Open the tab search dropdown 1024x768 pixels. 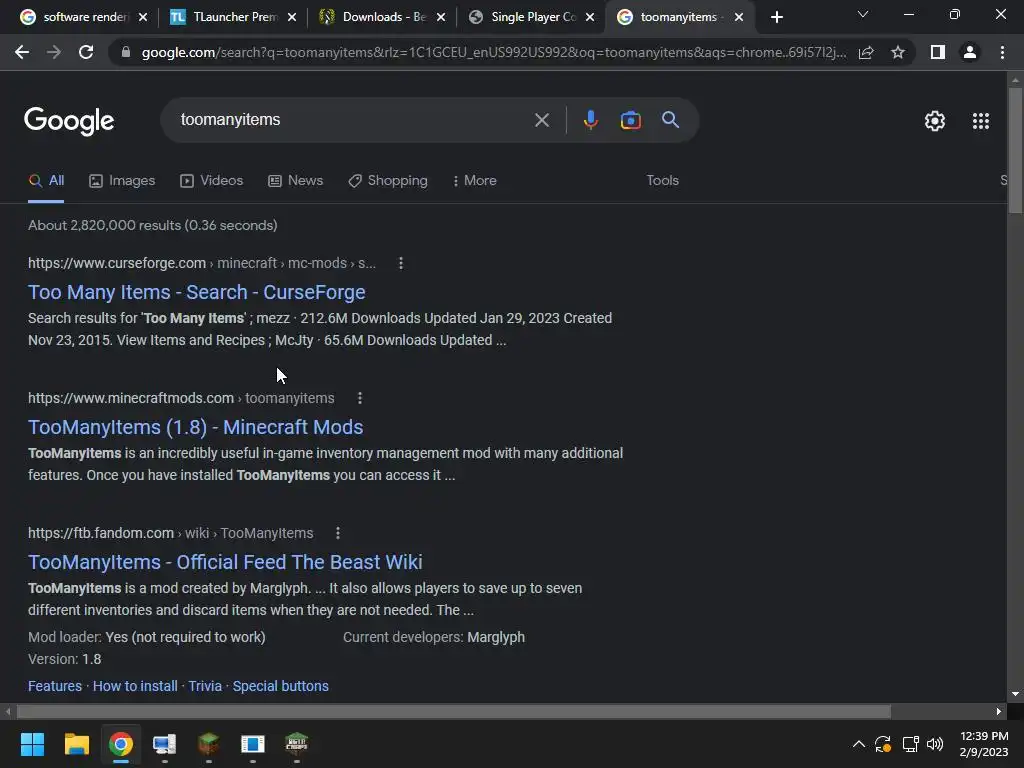click(863, 14)
